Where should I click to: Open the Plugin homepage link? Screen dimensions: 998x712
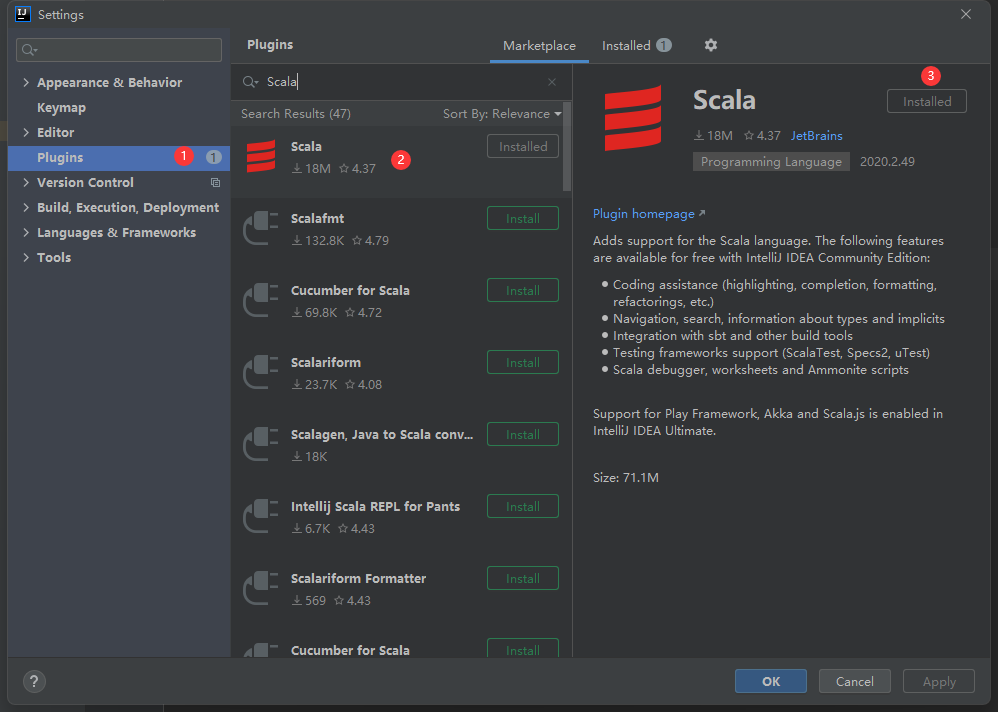click(649, 214)
